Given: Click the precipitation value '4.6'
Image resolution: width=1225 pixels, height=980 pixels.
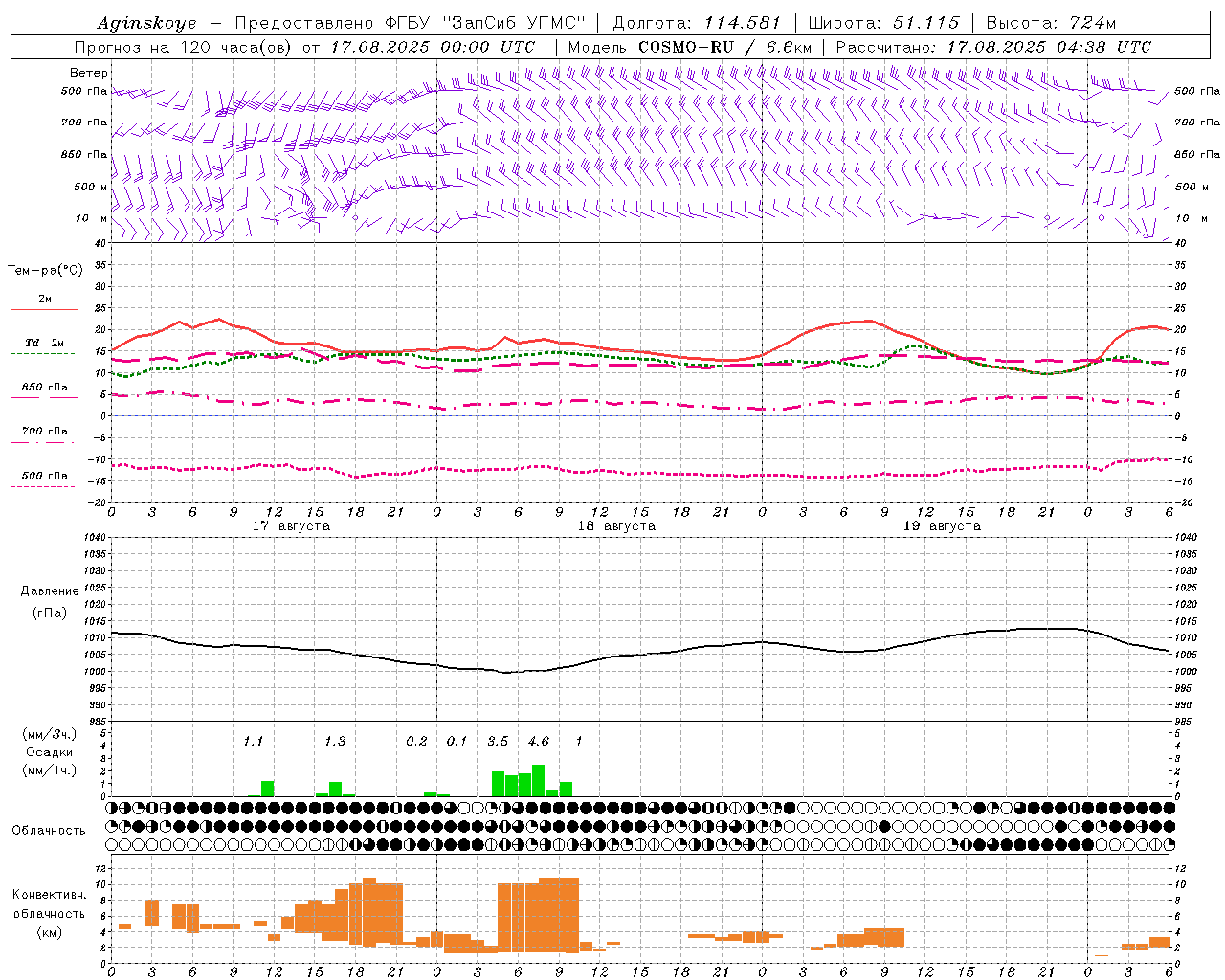Looking at the screenshot, I should click(x=539, y=741).
